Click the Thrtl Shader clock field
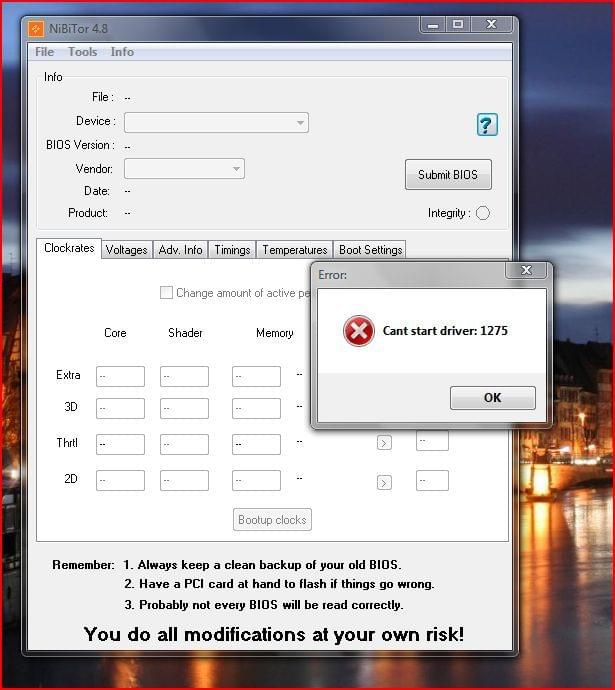 [184, 444]
